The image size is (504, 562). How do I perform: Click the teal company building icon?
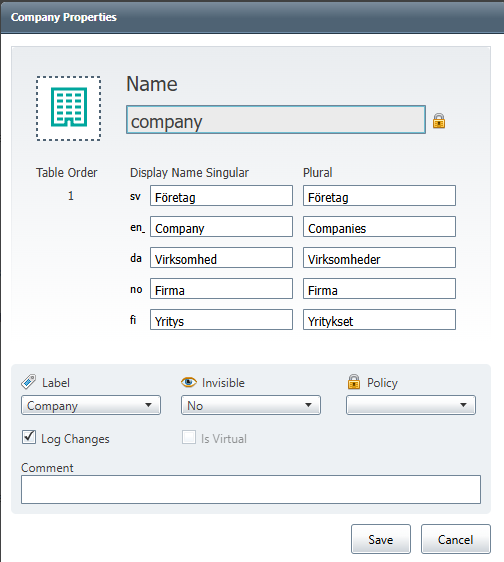(x=68, y=108)
